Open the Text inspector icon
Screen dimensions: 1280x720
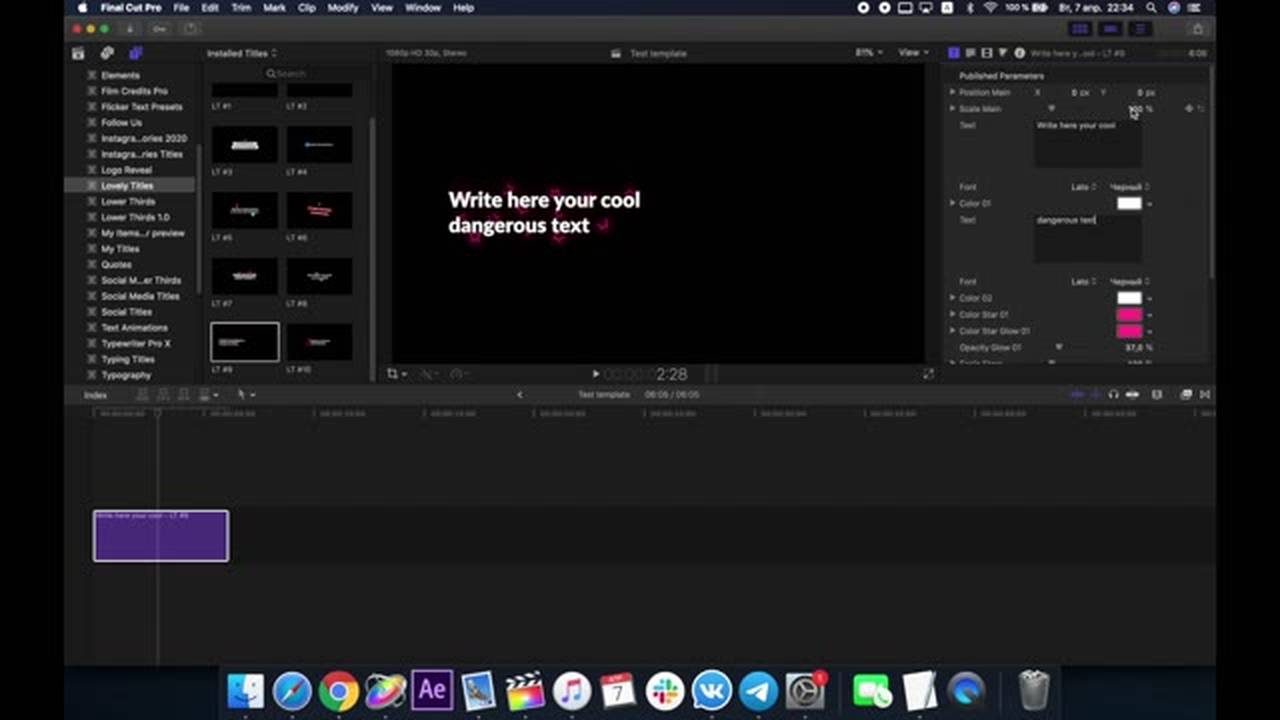[970, 53]
